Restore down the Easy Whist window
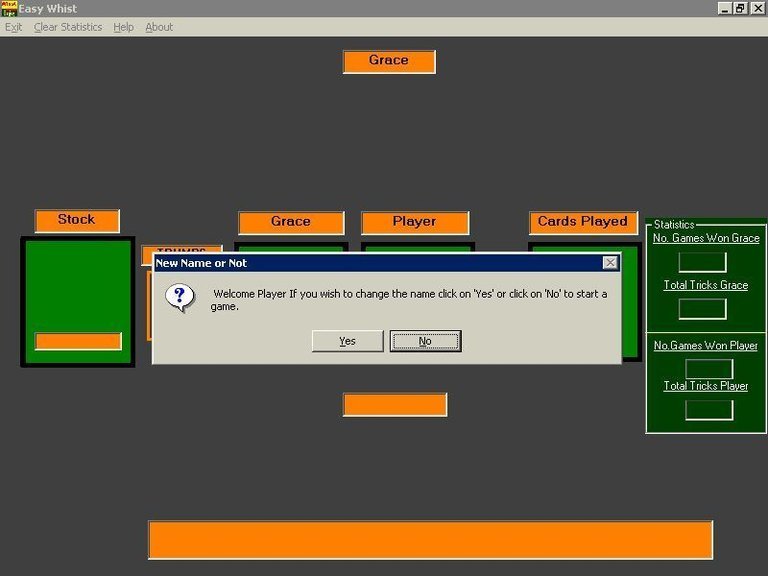Image resolution: width=768 pixels, height=576 pixels. [740, 8]
